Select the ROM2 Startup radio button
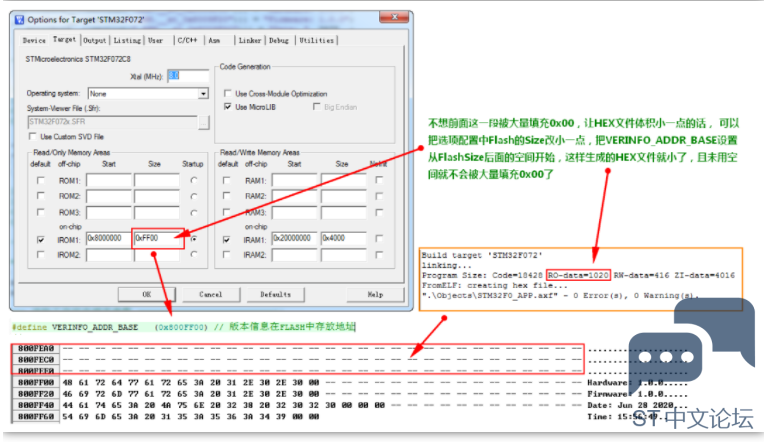This screenshot has width=766, height=442. (x=194, y=196)
